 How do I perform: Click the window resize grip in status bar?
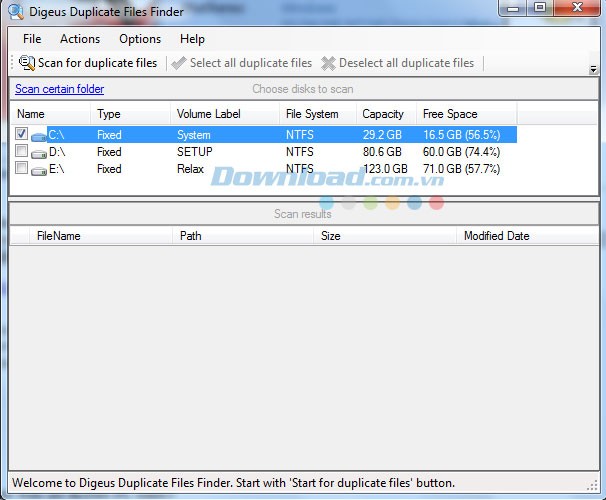click(592, 486)
